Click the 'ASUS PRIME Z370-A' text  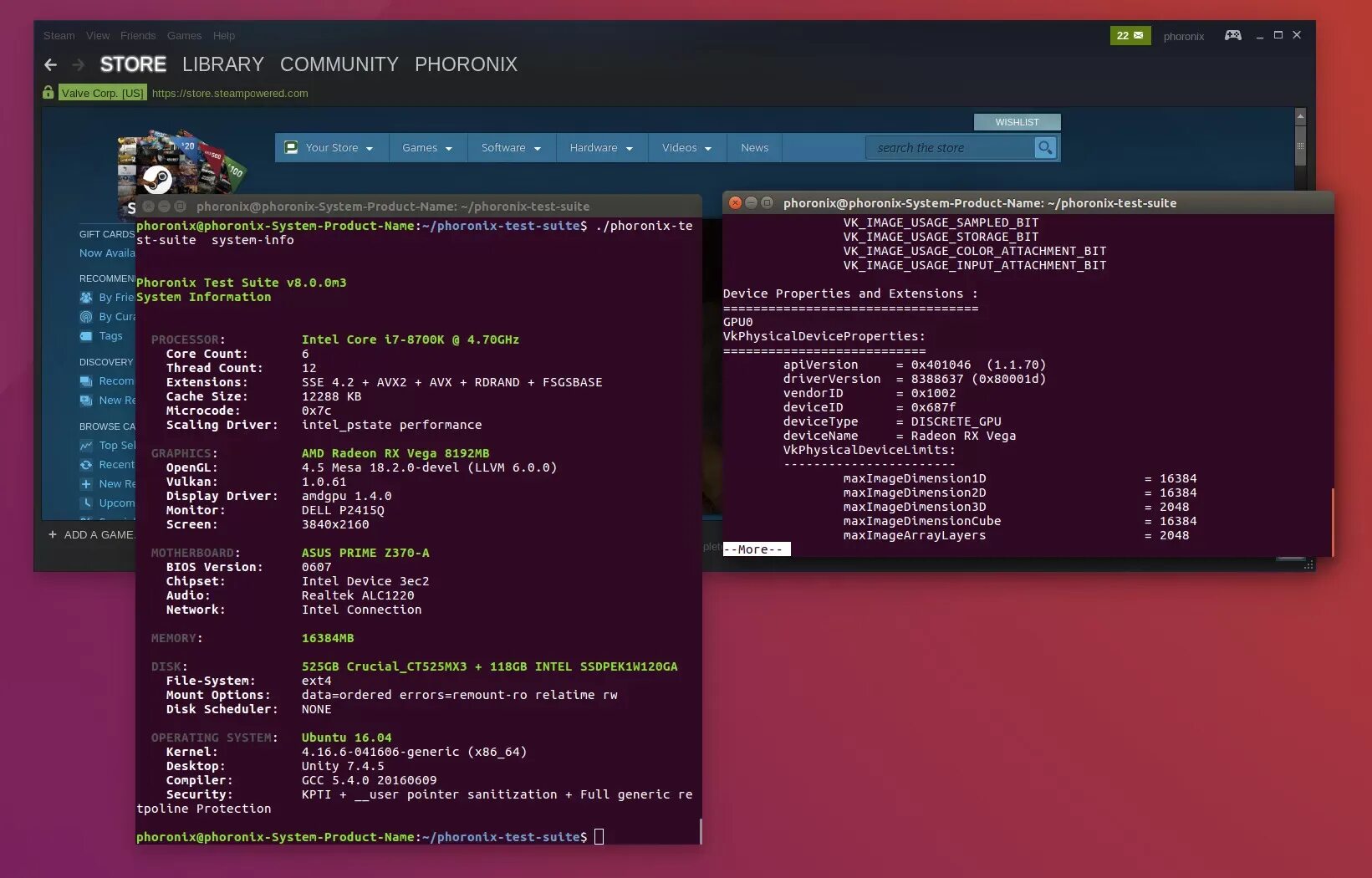pyautogui.click(x=365, y=553)
